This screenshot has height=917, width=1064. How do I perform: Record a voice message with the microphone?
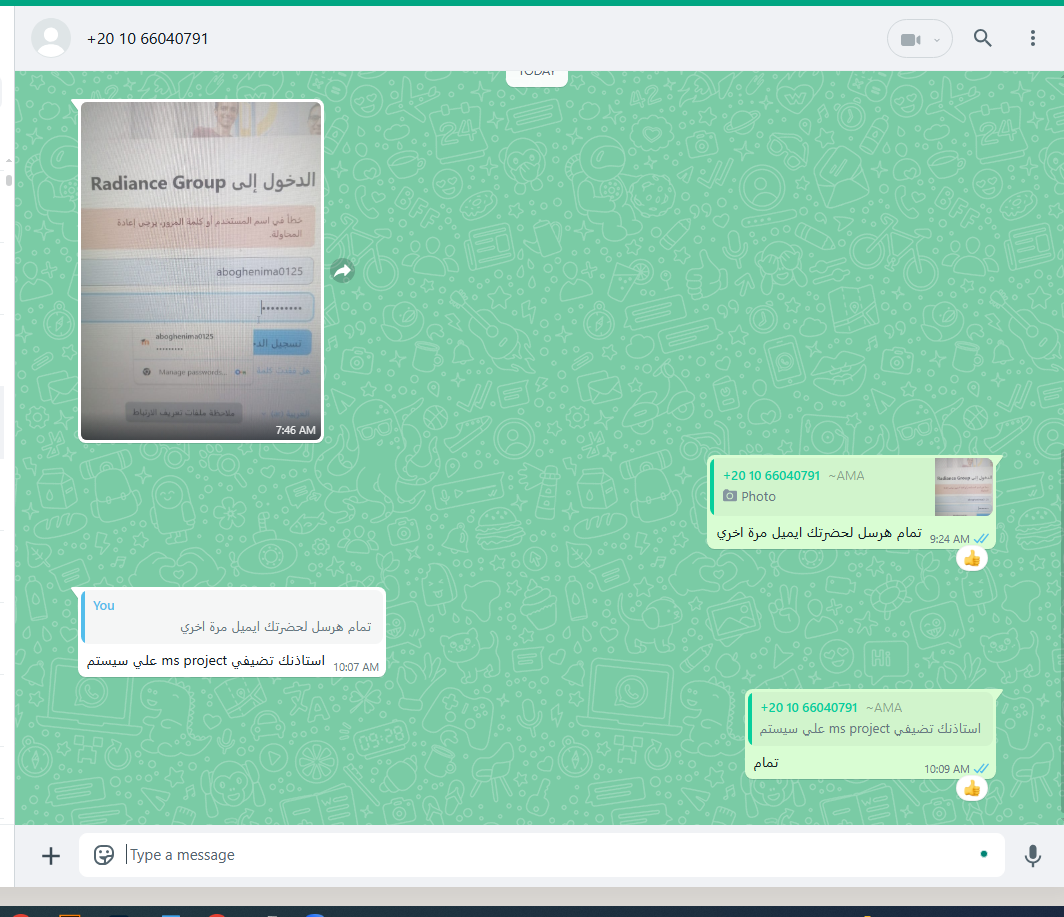pyautogui.click(x=1032, y=855)
